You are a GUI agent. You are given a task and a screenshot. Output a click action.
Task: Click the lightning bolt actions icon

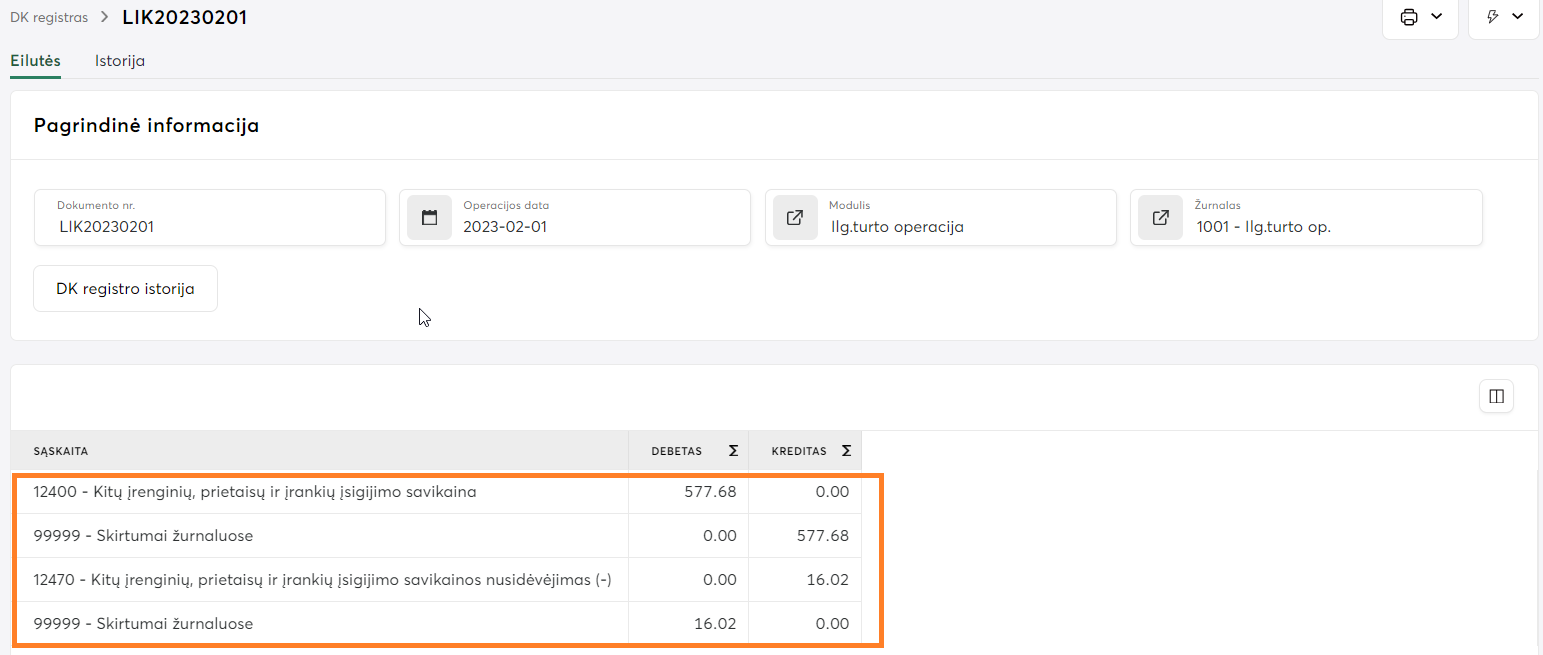coord(1493,17)
